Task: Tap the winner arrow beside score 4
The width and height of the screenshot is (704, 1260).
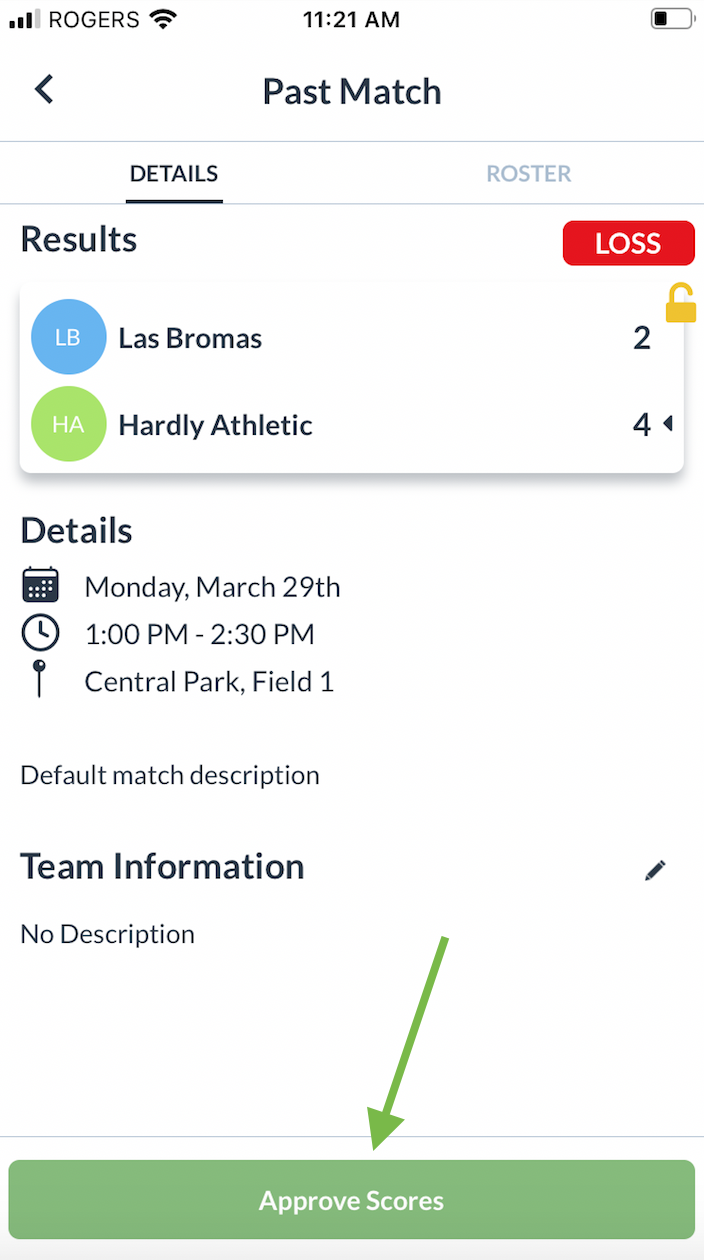Action: coord(667,425)
